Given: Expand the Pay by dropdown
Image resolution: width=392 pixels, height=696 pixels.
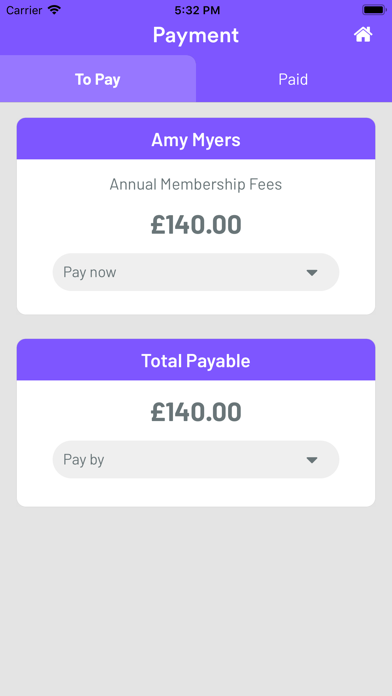Looking at the screenshot, I should point(196,459).
